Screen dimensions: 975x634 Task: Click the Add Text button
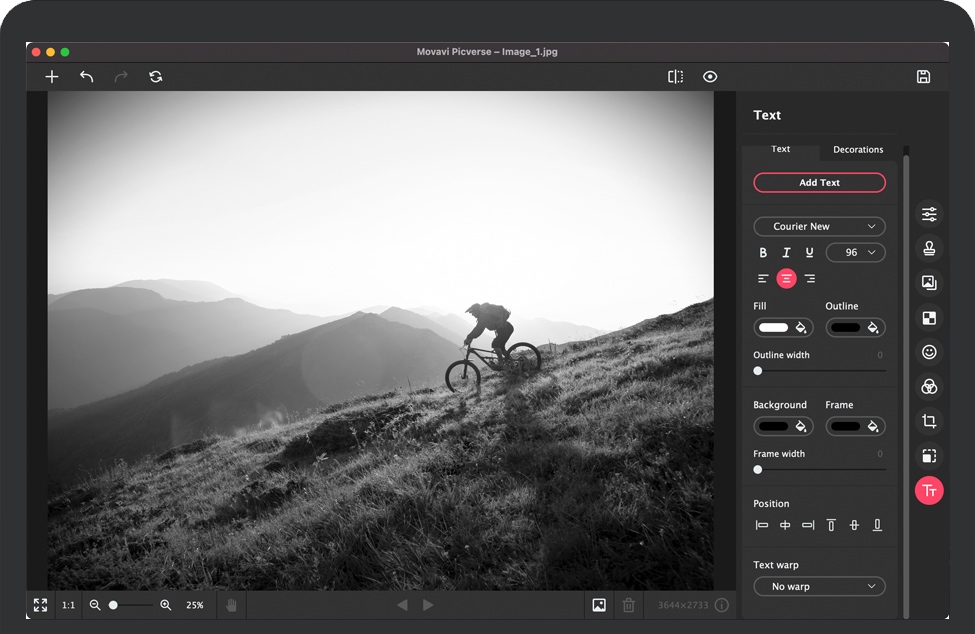point(819,183)
